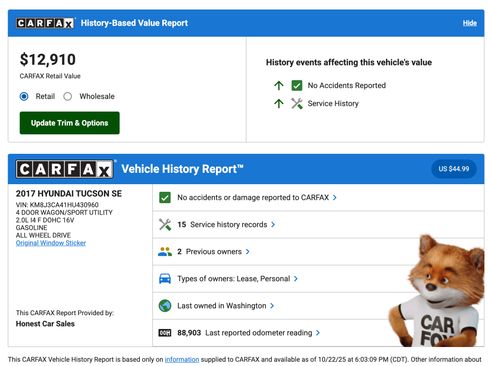Click the odometer icon for last reported reading
The height and width of the screenshot is (366, 488).
[165, 333]
